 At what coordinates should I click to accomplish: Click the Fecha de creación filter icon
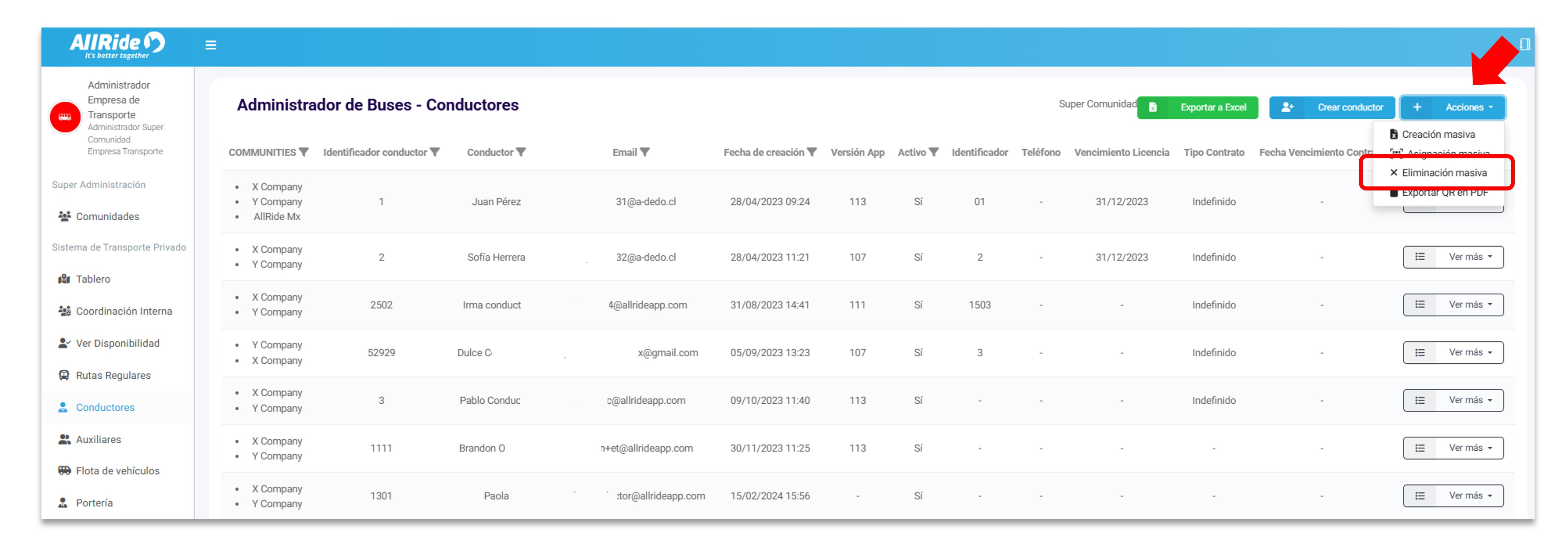point(812,152)
